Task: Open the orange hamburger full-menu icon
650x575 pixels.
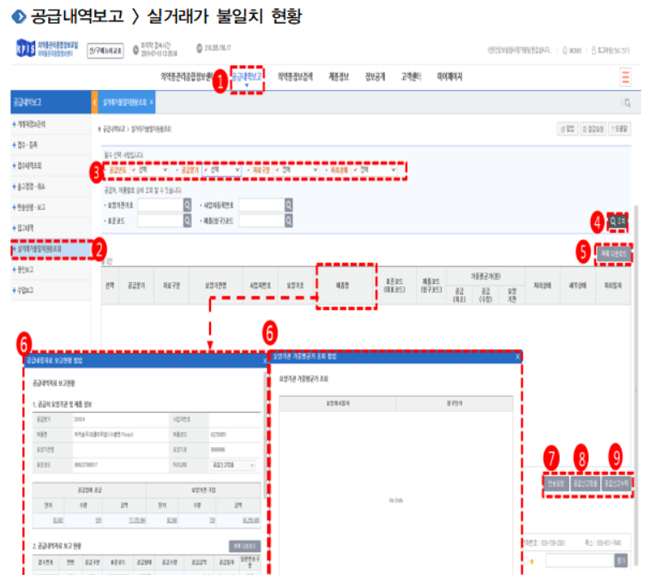Action: pos(626,77)
